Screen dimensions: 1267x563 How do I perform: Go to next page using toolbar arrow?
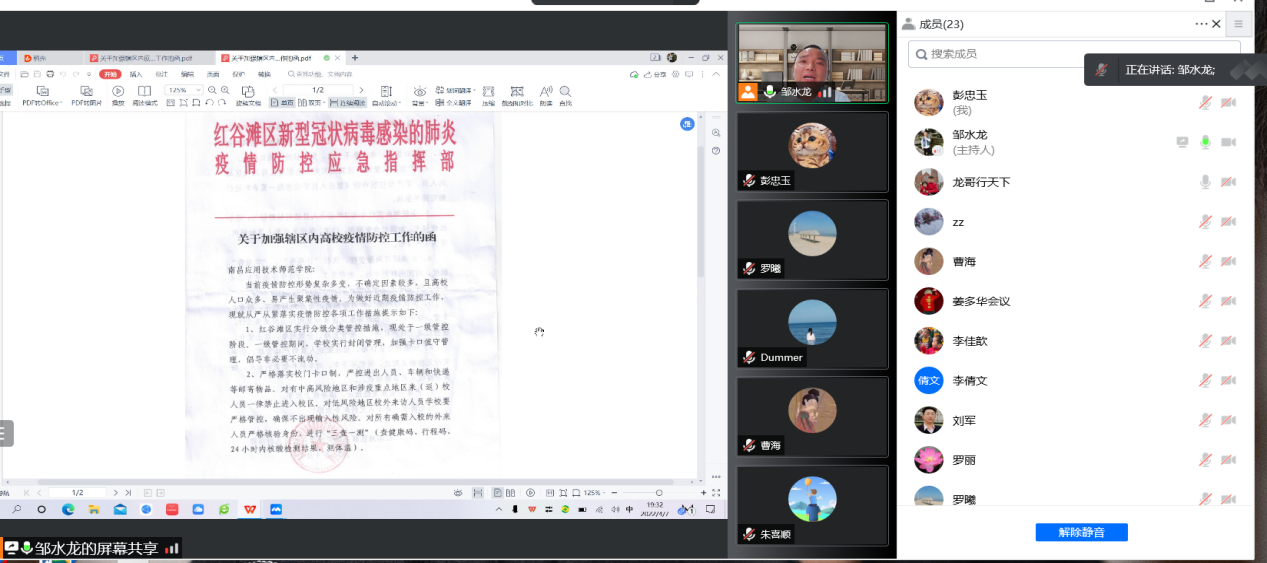point(363,90)
